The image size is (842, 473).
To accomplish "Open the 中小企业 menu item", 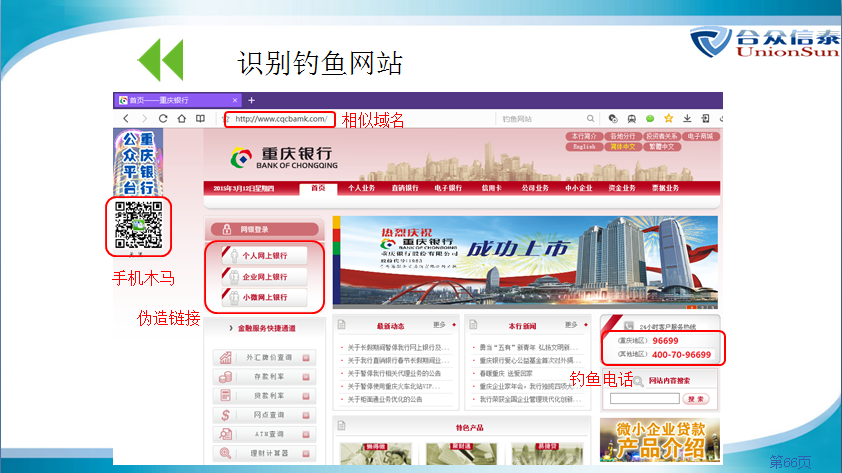I will point(578,188).
